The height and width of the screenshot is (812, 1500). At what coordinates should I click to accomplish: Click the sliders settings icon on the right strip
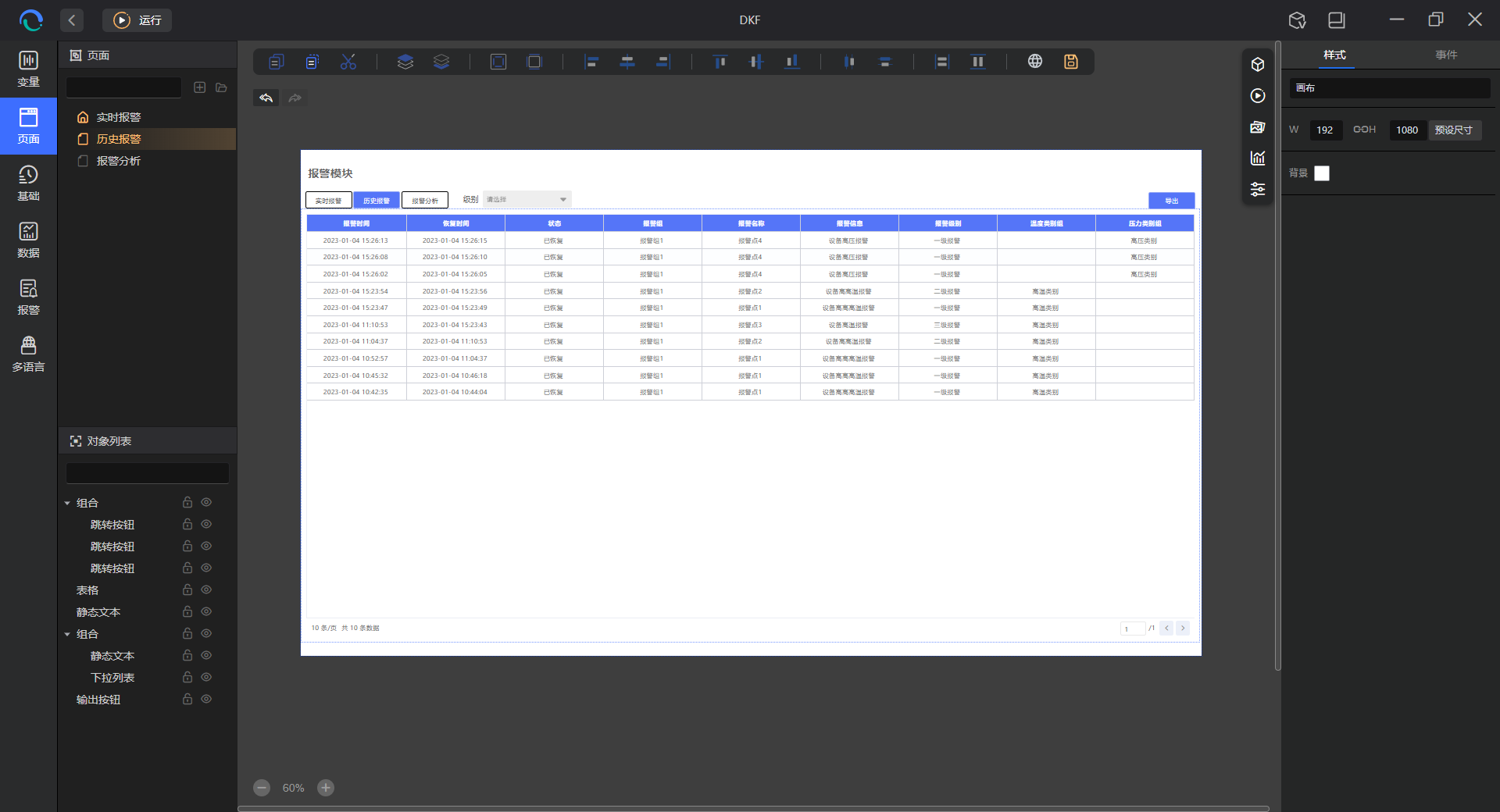(1258, 189)
